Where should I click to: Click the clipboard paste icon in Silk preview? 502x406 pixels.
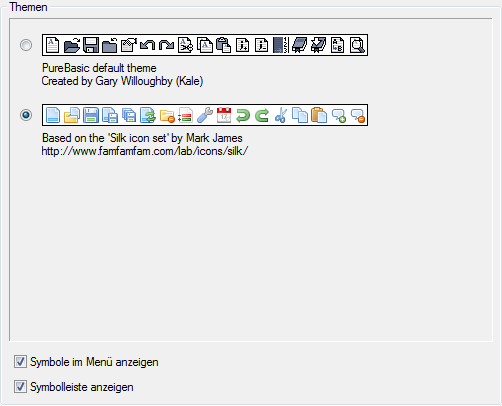point(319,115)
